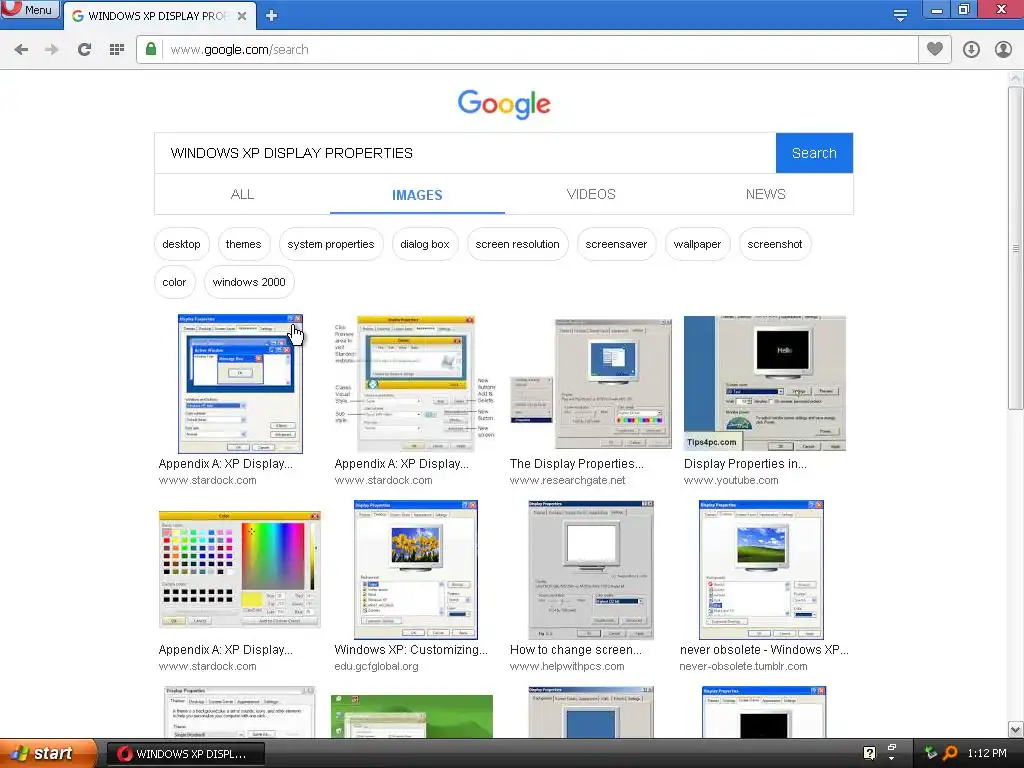Filter by the screen resolution chip

pyautogui.click(x=517, y=244)
